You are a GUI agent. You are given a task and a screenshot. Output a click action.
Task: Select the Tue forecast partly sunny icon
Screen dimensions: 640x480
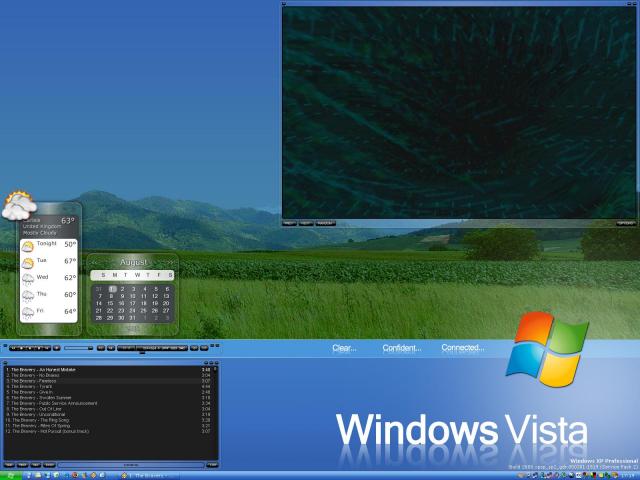pos(27,263)
